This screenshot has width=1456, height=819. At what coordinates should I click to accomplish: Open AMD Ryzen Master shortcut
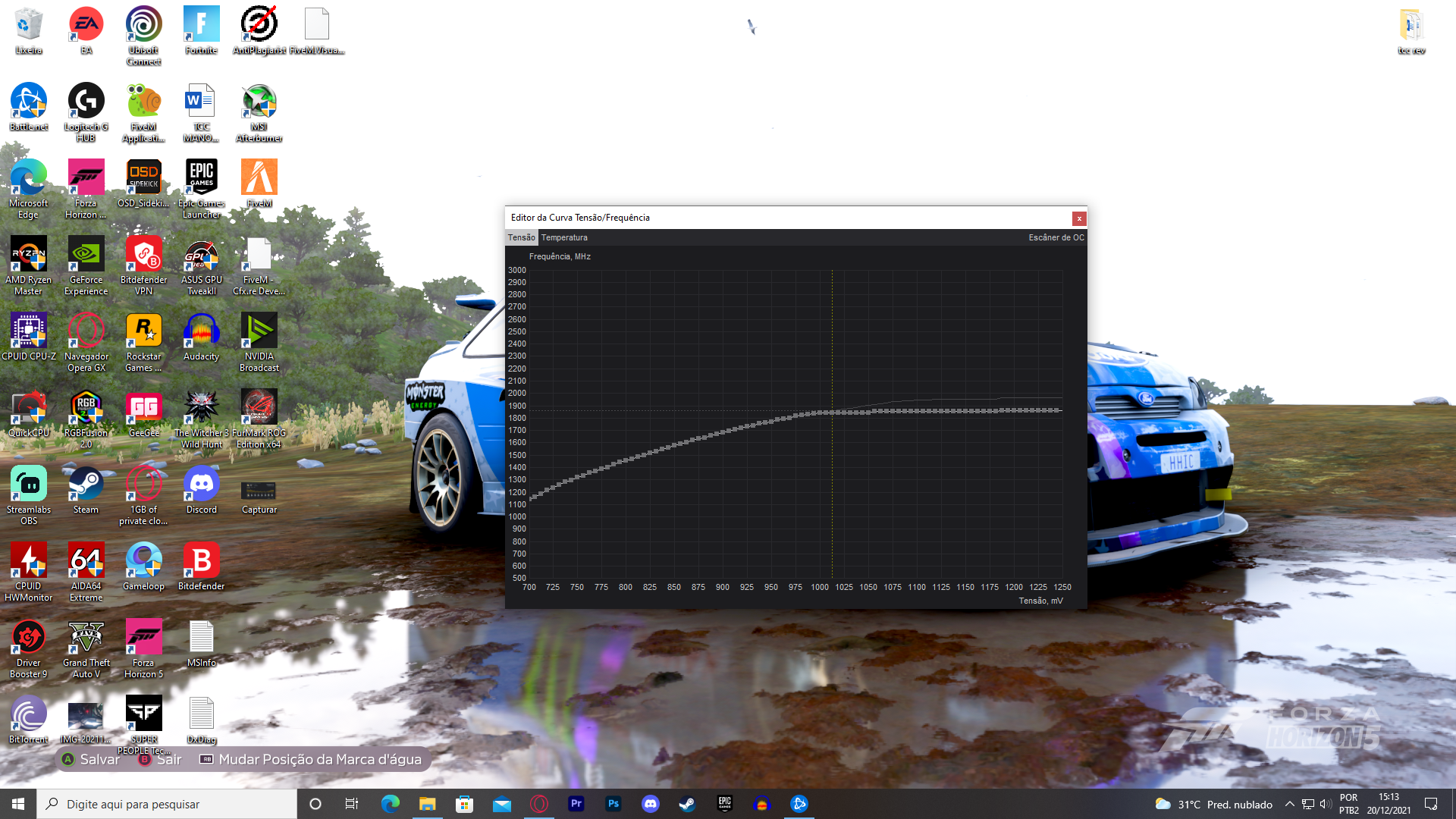pyautogui.click(x=29, y=265)
